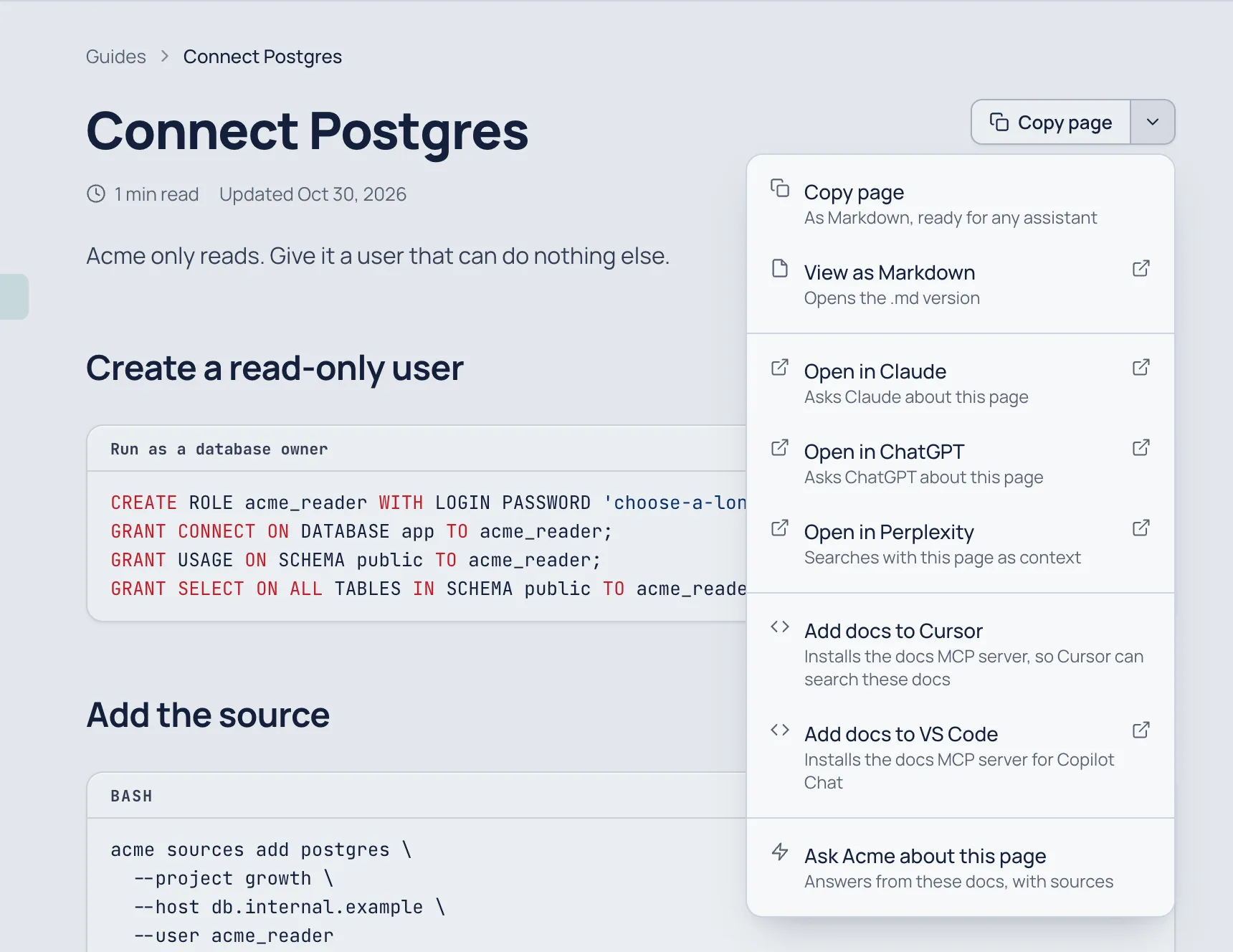Collapse the Copy page dropdown chevron
The image size is (1233, 952).
[1153, 123]
